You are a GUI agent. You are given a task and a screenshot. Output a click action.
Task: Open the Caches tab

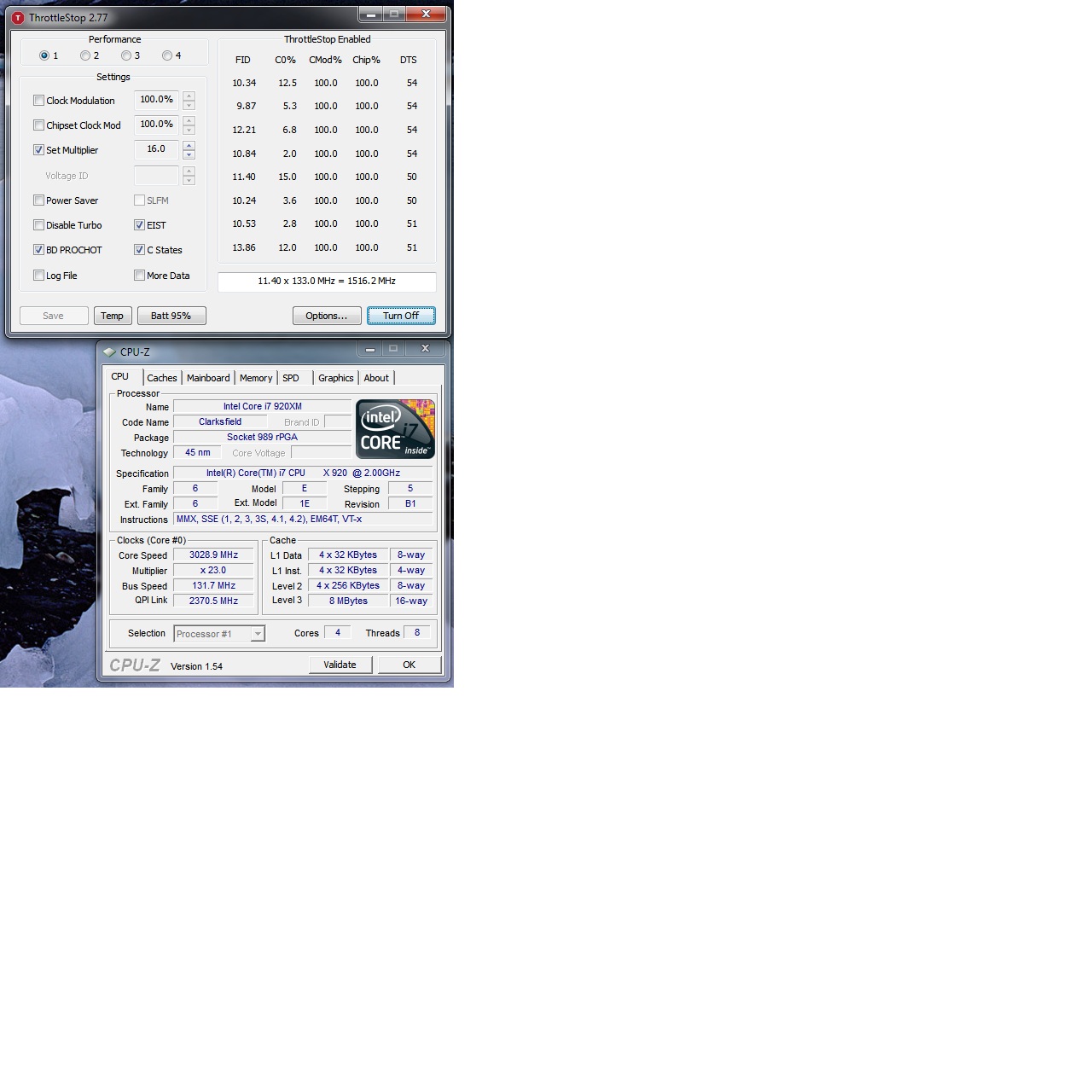coord(162,378)
